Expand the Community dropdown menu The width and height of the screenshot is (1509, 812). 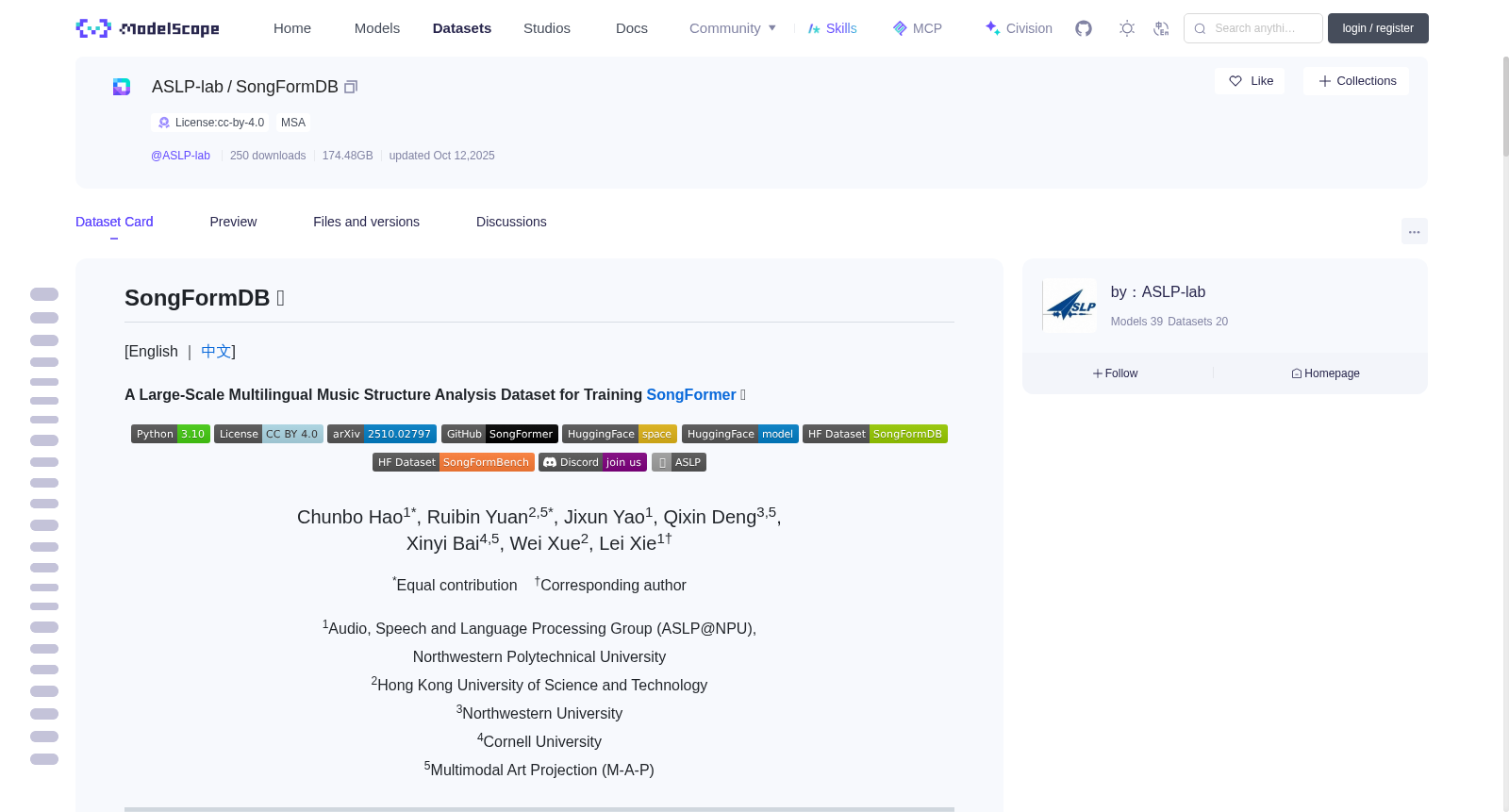[733, 28]
